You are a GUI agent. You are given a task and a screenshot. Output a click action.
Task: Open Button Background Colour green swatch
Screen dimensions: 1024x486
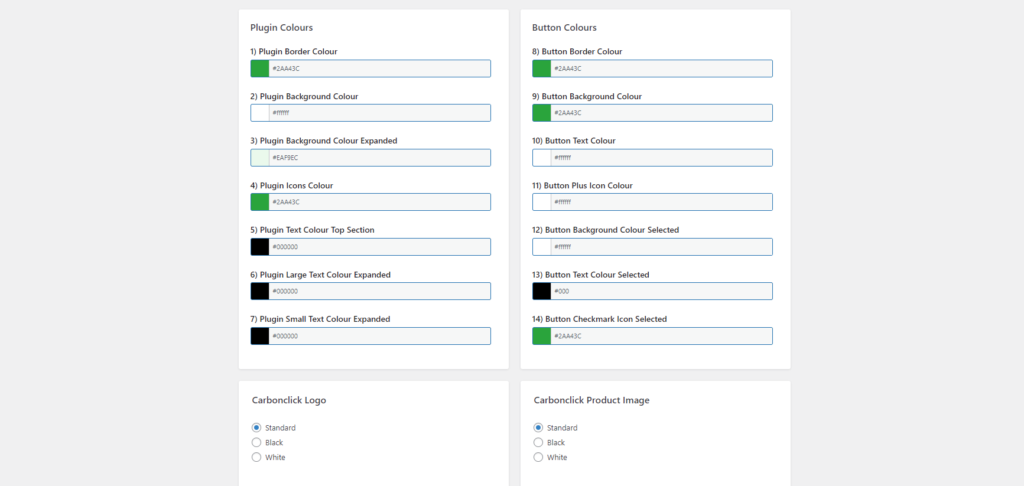(542, 113)
